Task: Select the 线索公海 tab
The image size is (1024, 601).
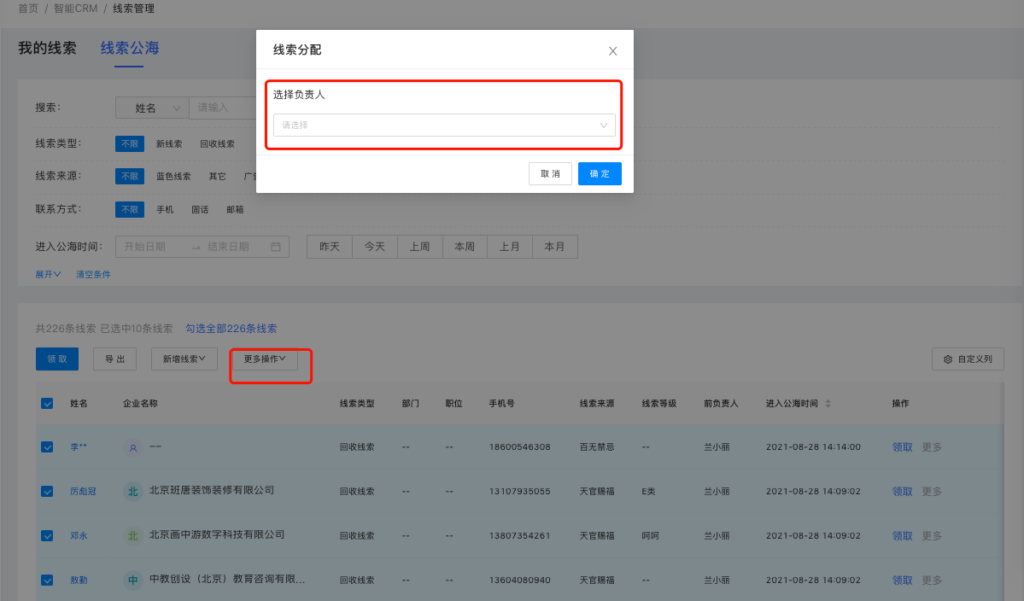Action: (129, 48)
